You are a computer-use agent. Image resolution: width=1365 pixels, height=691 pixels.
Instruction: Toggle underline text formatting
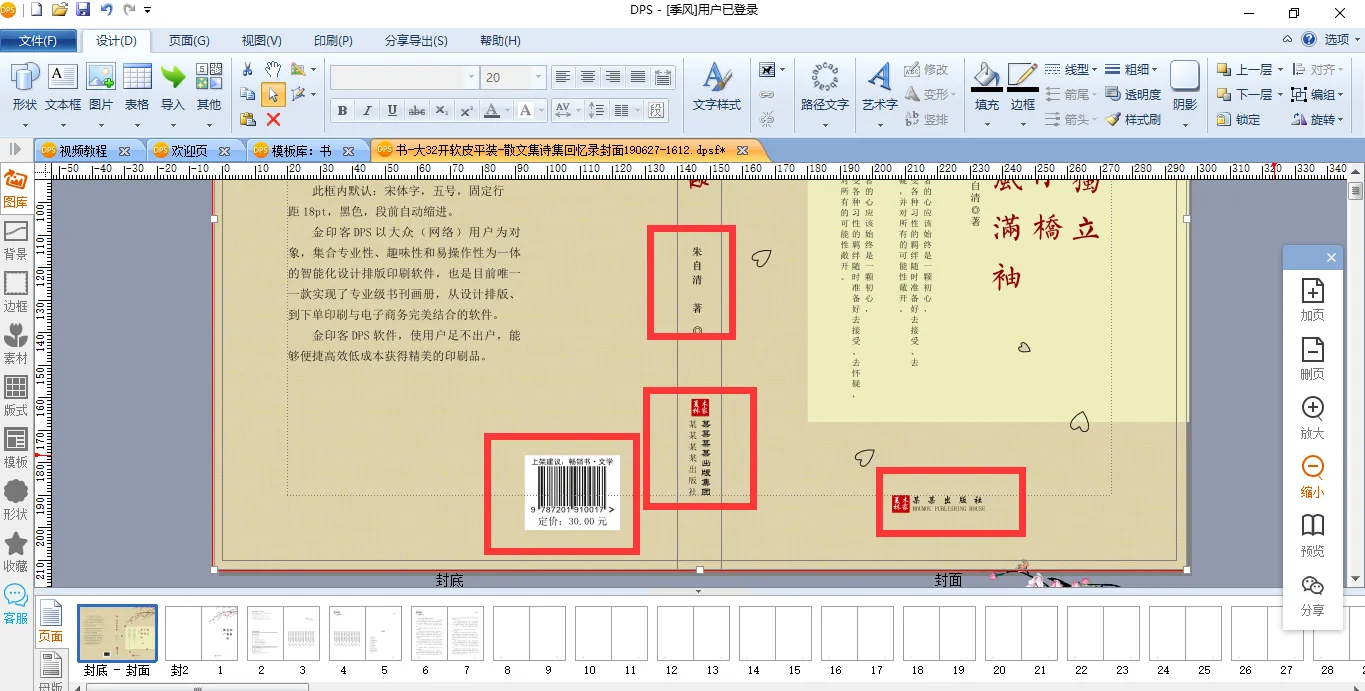tap(392, 110)
